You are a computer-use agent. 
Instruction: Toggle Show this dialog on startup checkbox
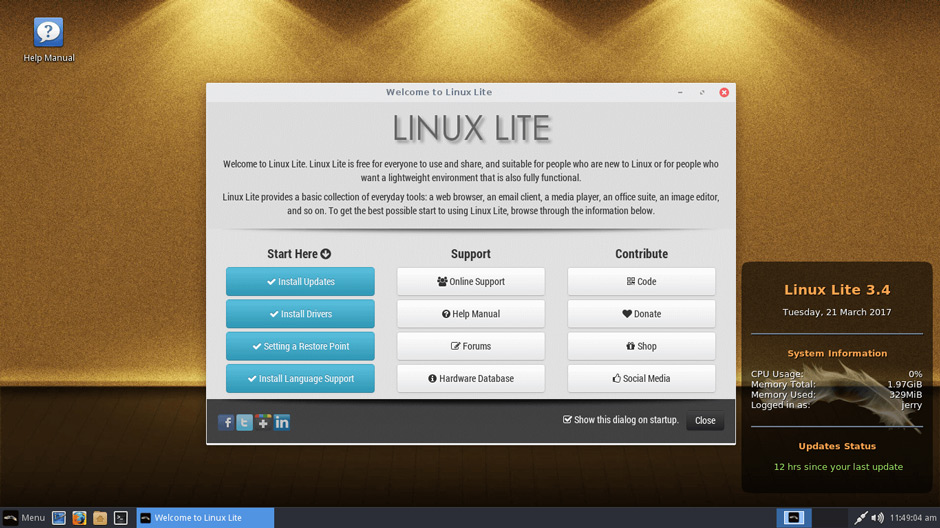click(x=567, y=420)
